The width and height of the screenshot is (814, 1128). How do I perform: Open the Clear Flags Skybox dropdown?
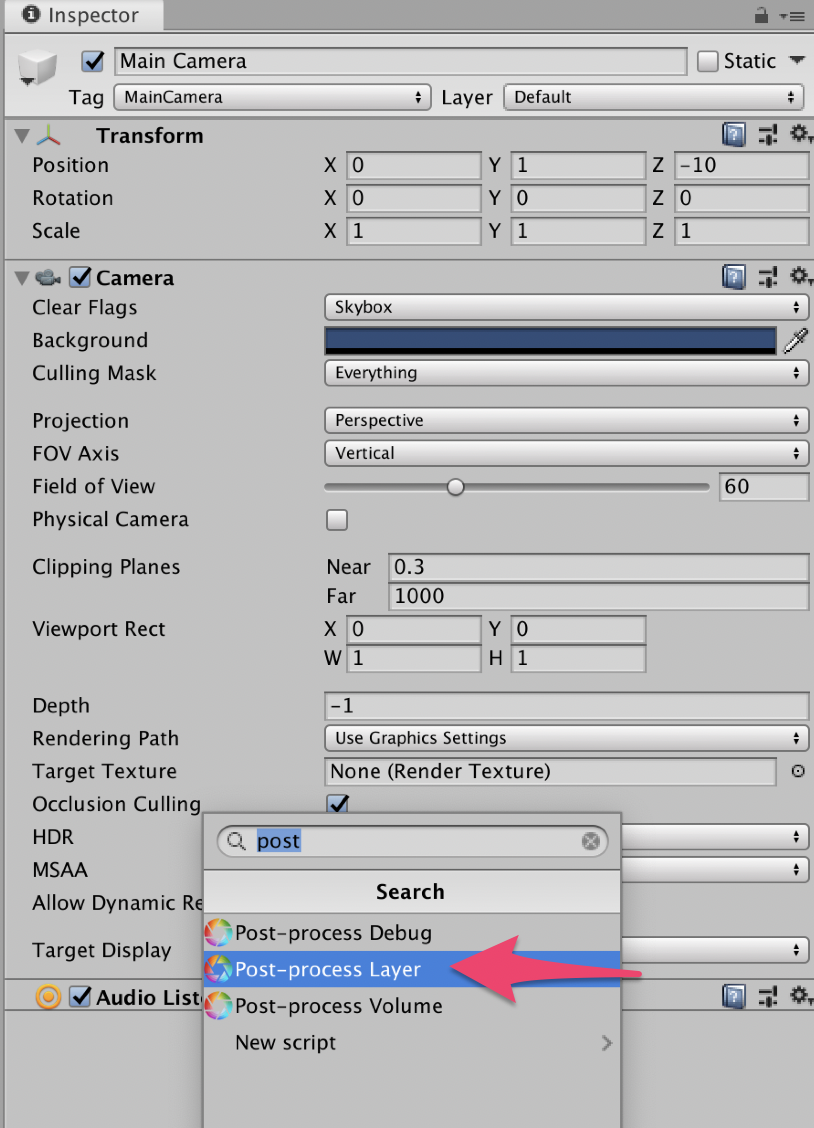[567, 307]
